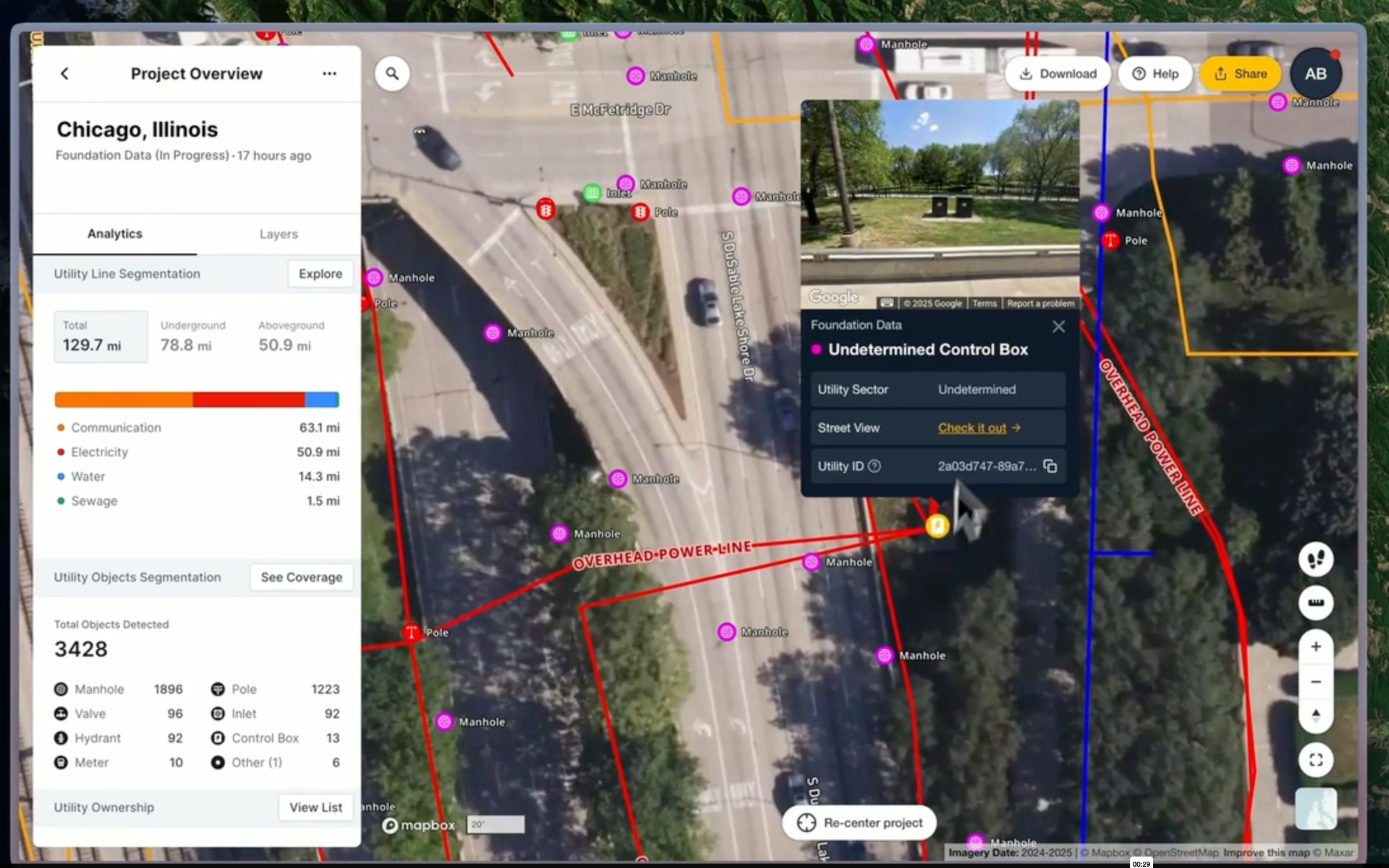Open Google Terms link in street view
The width and height of the screenshot is (1389, 868).
[x=984, y=303]
